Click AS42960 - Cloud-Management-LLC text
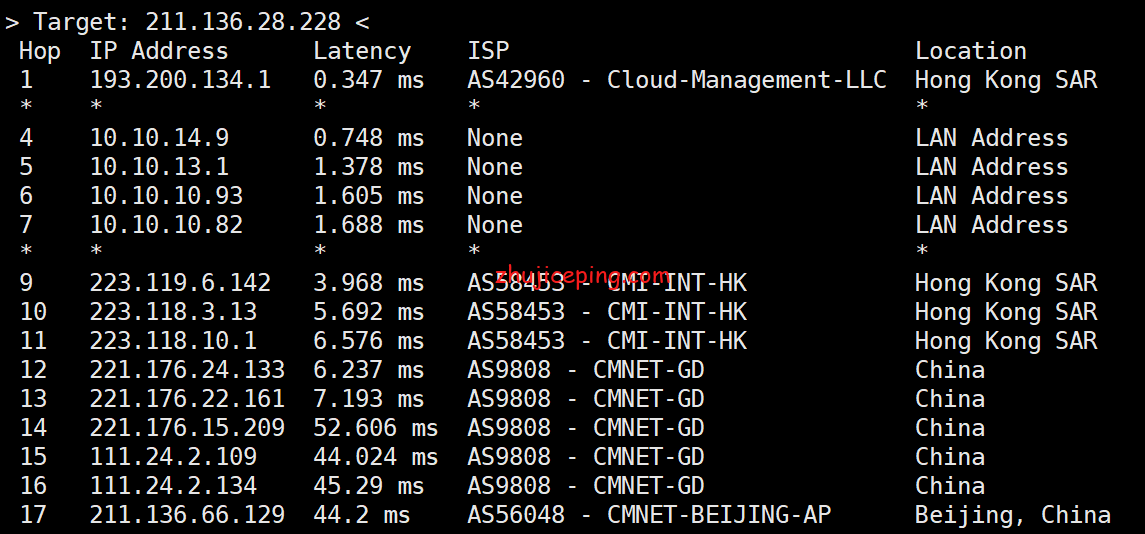1145x534 pixels. [x=677, y=80]
